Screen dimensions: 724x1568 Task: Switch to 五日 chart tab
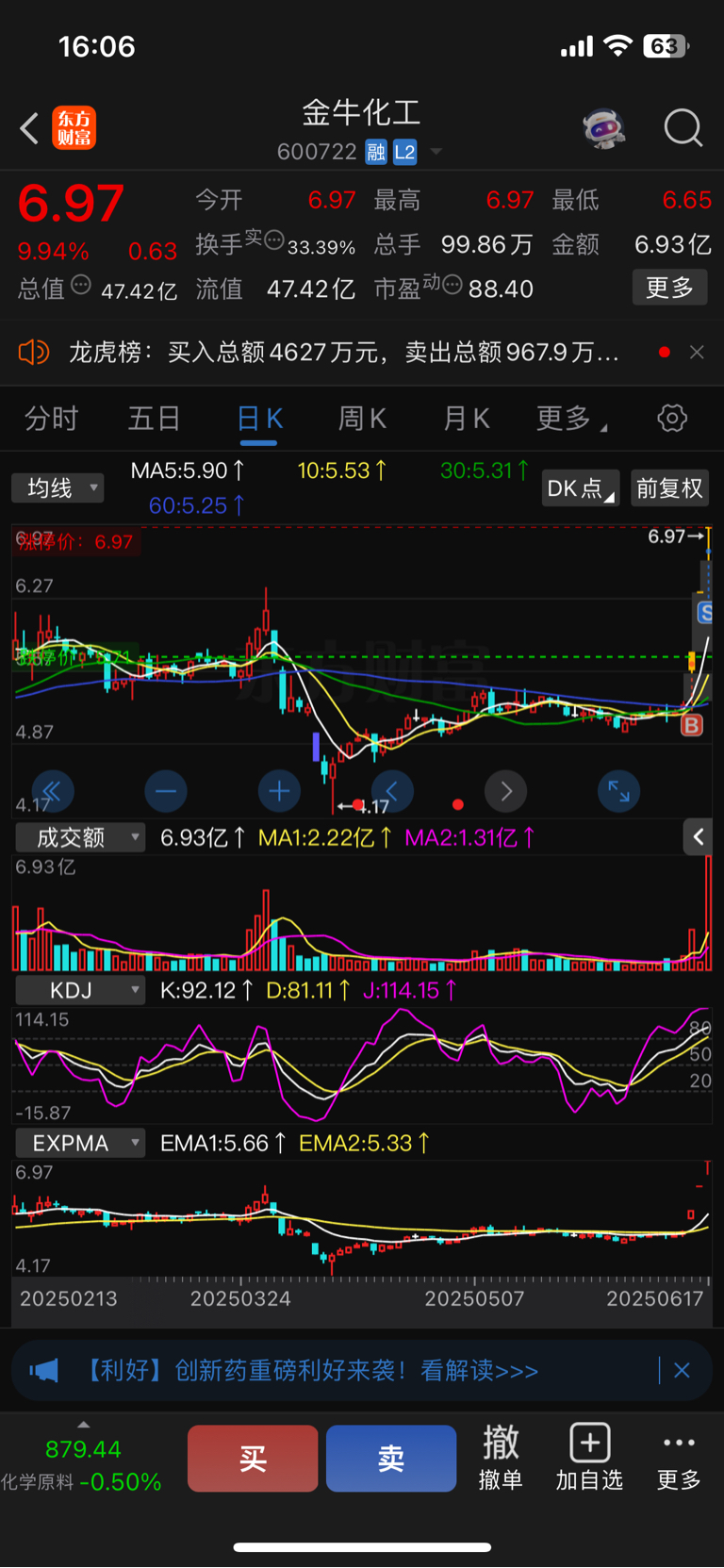pyautogui.click(x=154, y=418)
